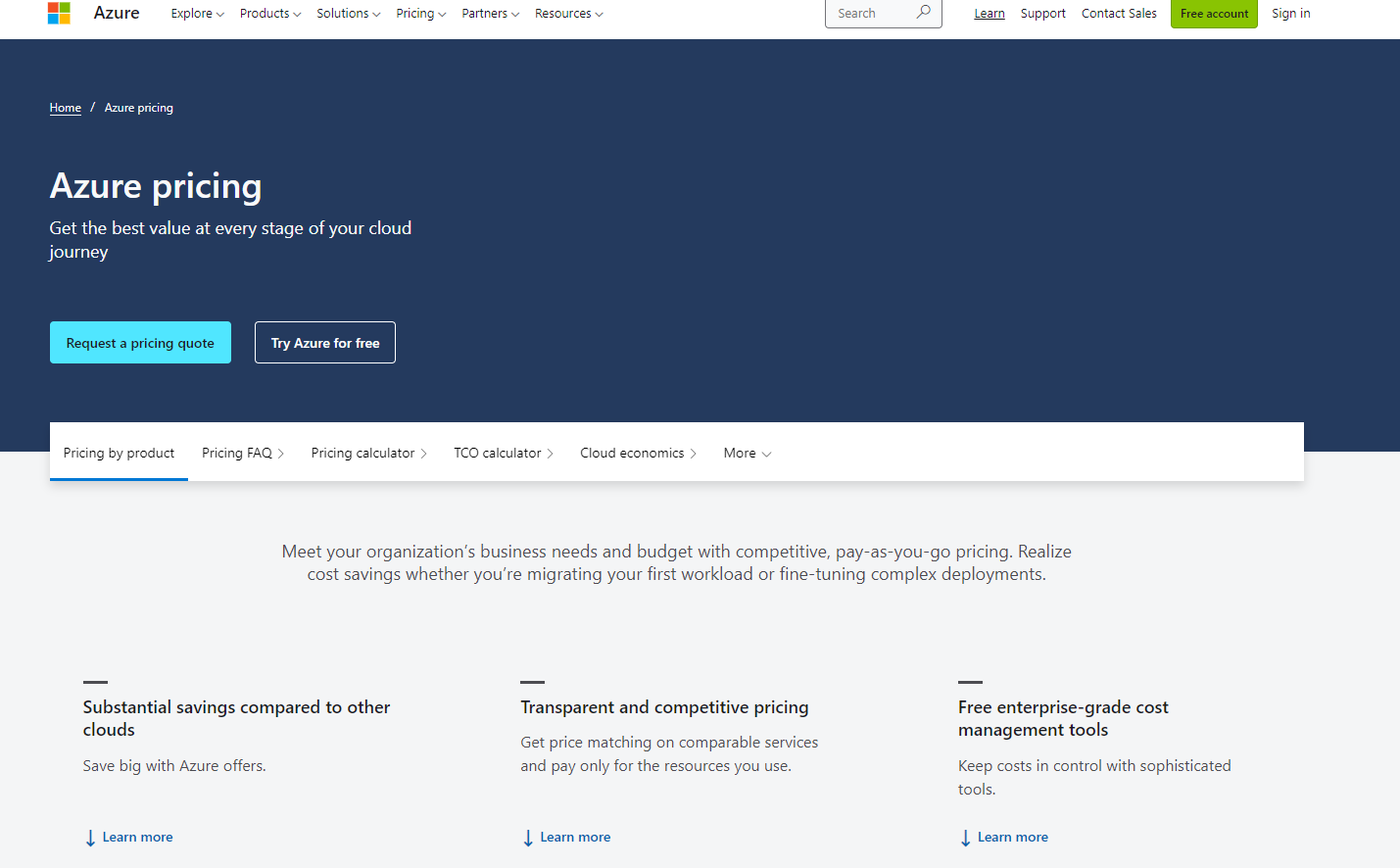Open the Partners menu
This screenshot has width=1400, height=868.
coord(490,13)
